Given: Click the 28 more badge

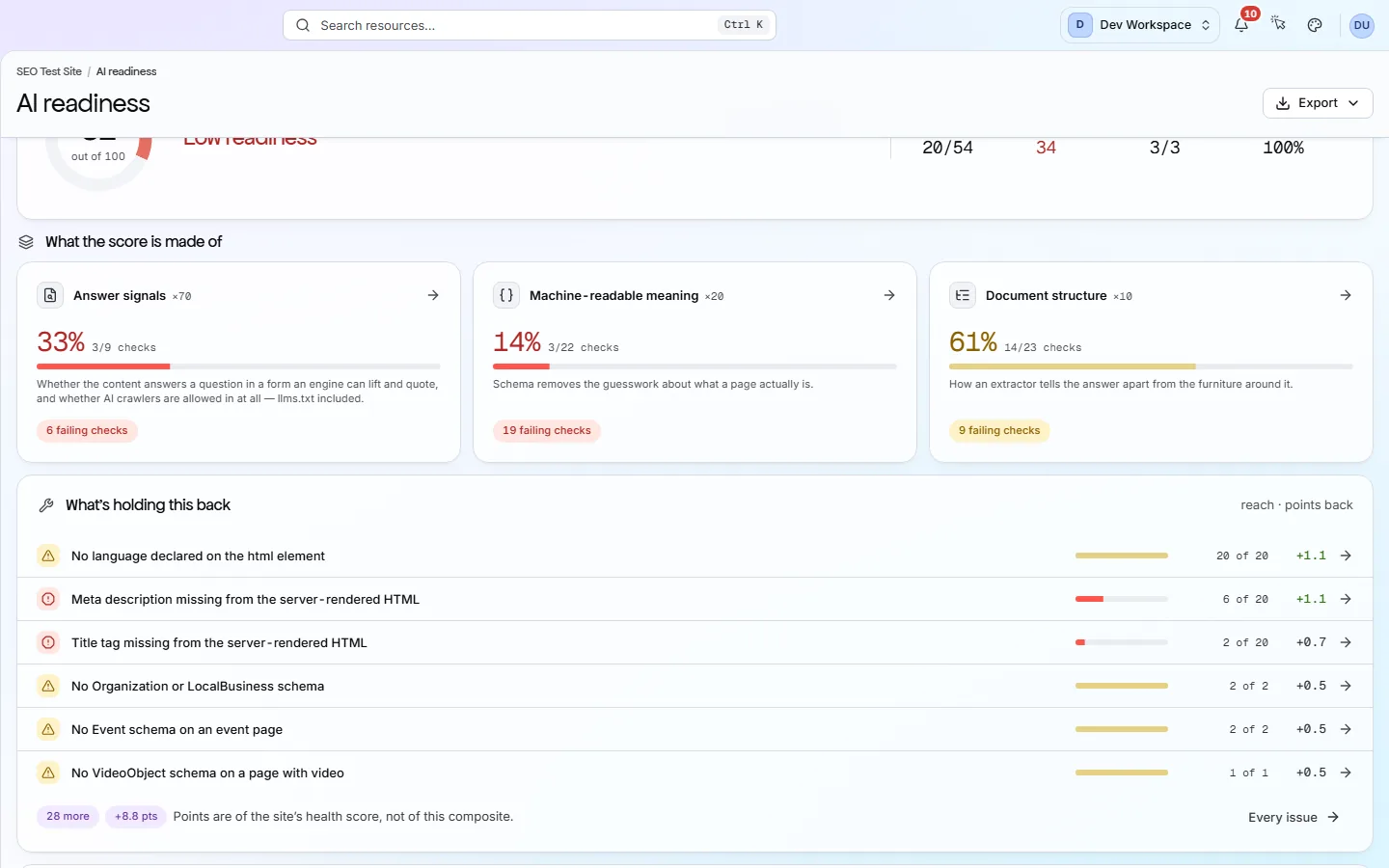Looking at the screenshot, I should click(68, 817).
